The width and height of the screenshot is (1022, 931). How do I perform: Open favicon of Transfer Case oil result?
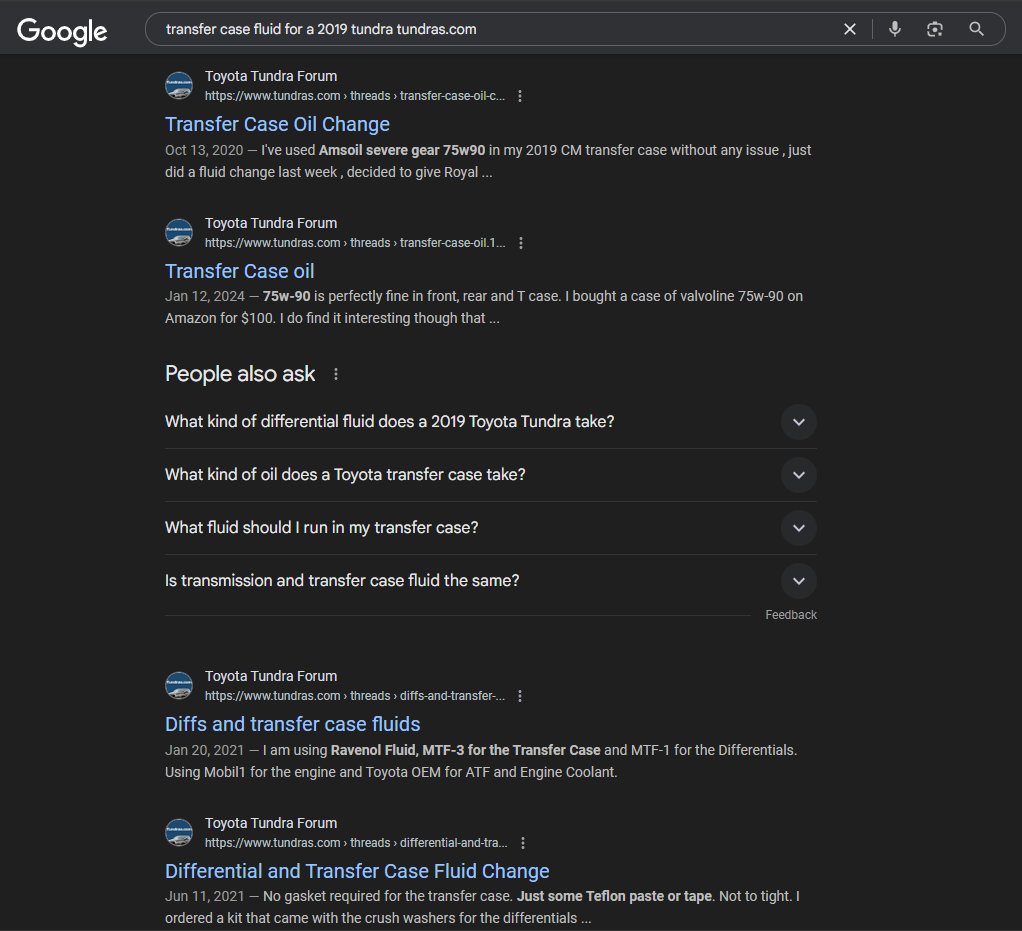[179, 232]
